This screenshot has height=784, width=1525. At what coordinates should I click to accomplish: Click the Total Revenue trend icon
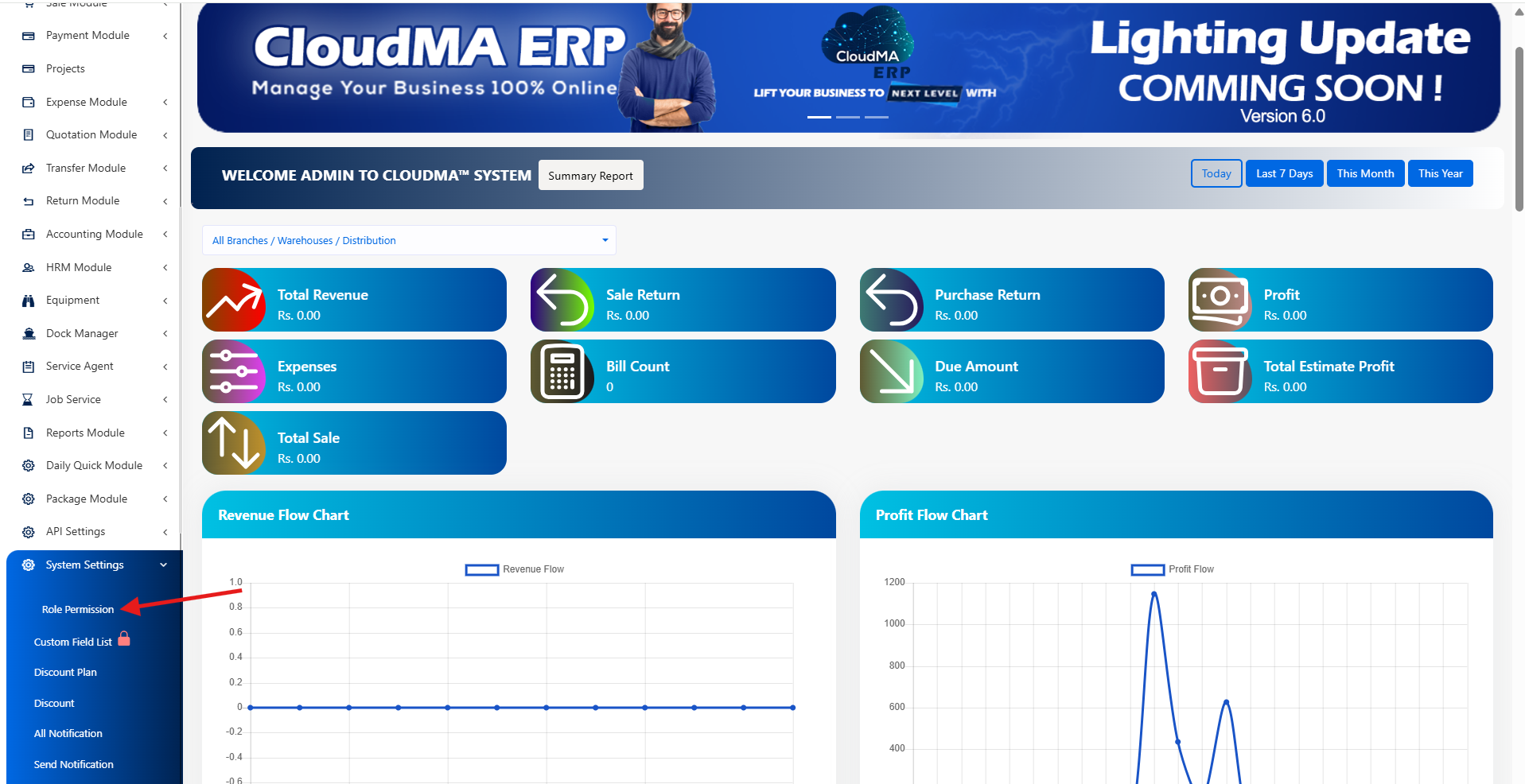(x=234, y=300)
